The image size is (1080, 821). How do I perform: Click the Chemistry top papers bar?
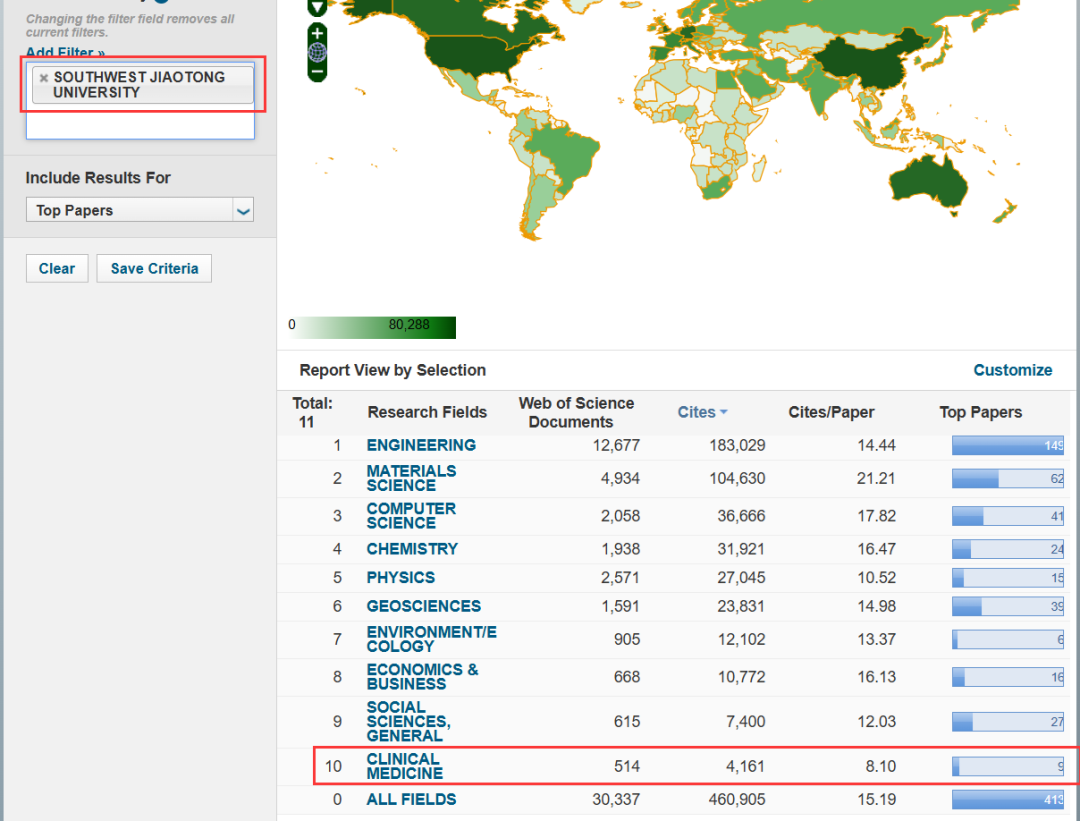coord(1008,549)
